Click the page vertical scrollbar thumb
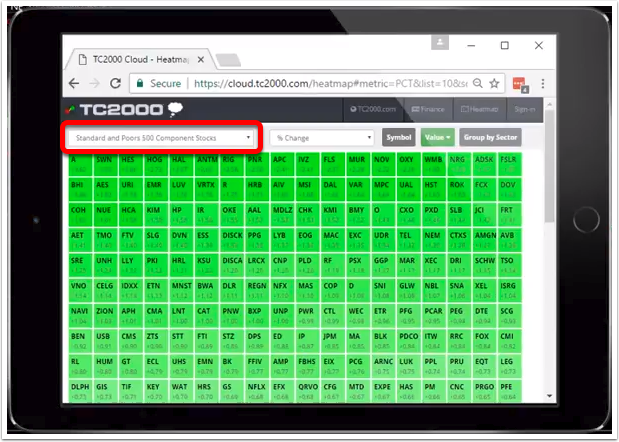 coord(549,166)
